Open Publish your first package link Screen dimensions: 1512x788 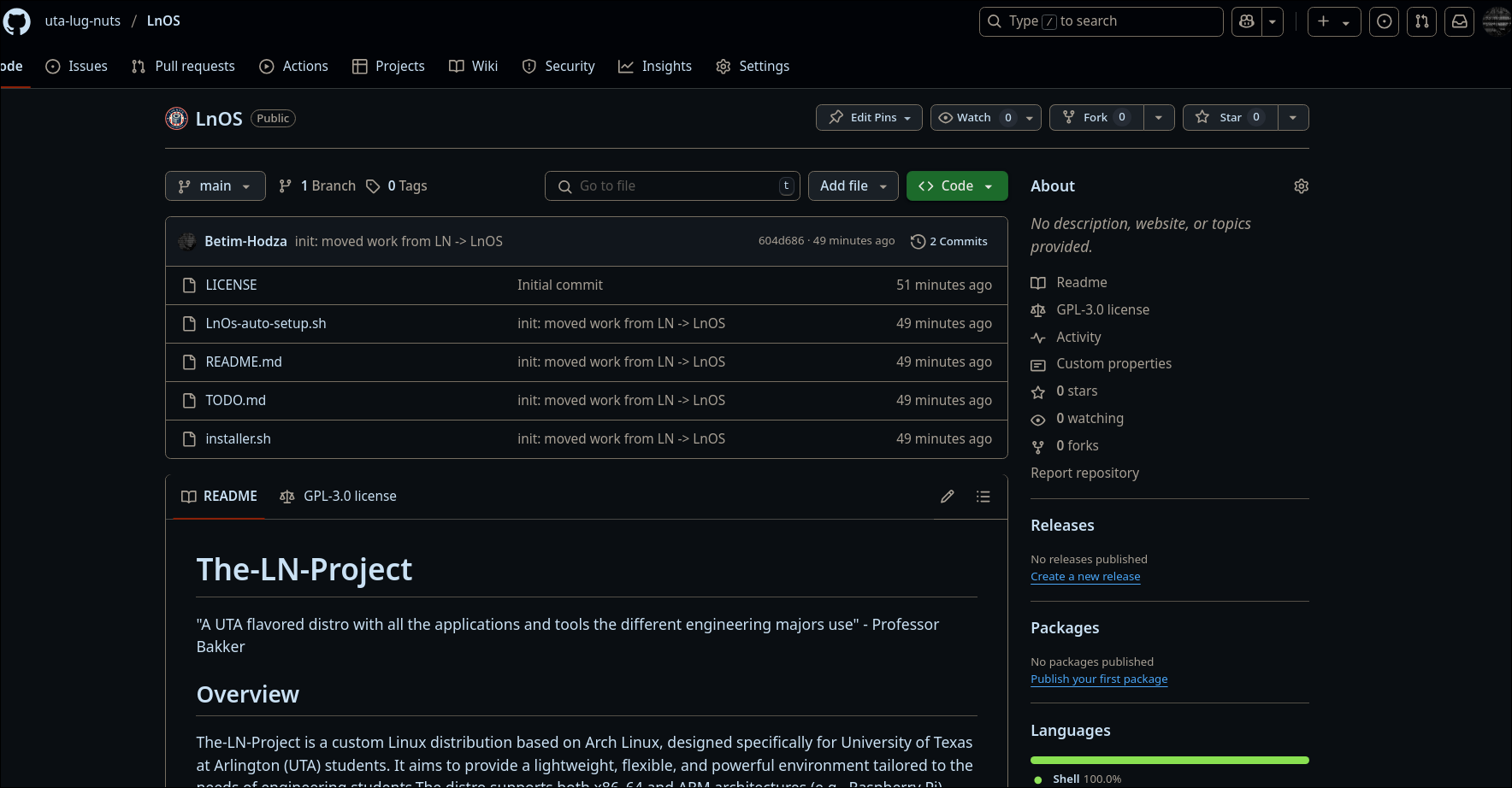[x=1099, y=679]
